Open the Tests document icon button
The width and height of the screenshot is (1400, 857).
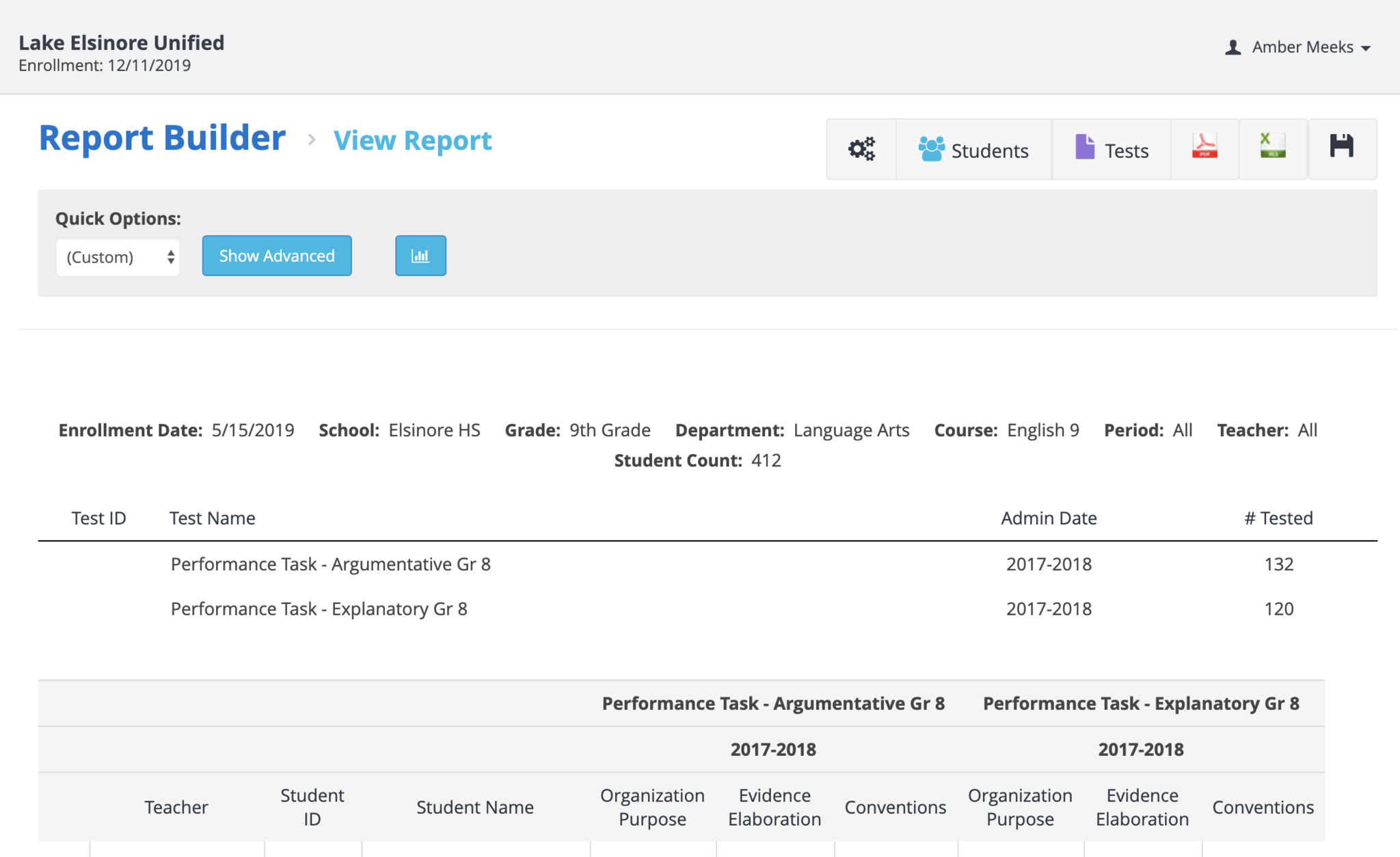(x=1112, y=149)
